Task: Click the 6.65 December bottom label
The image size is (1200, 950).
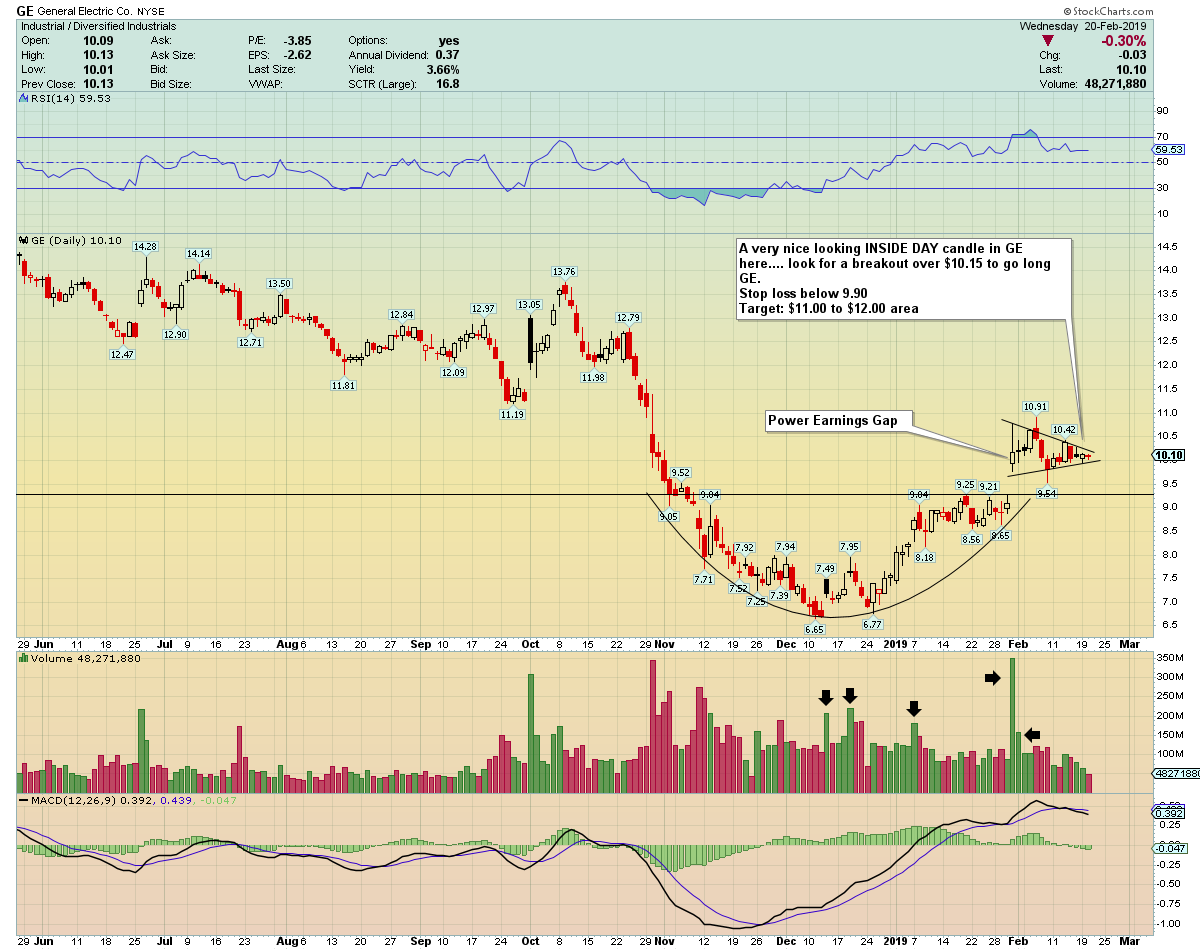Action: pos(814,629)
